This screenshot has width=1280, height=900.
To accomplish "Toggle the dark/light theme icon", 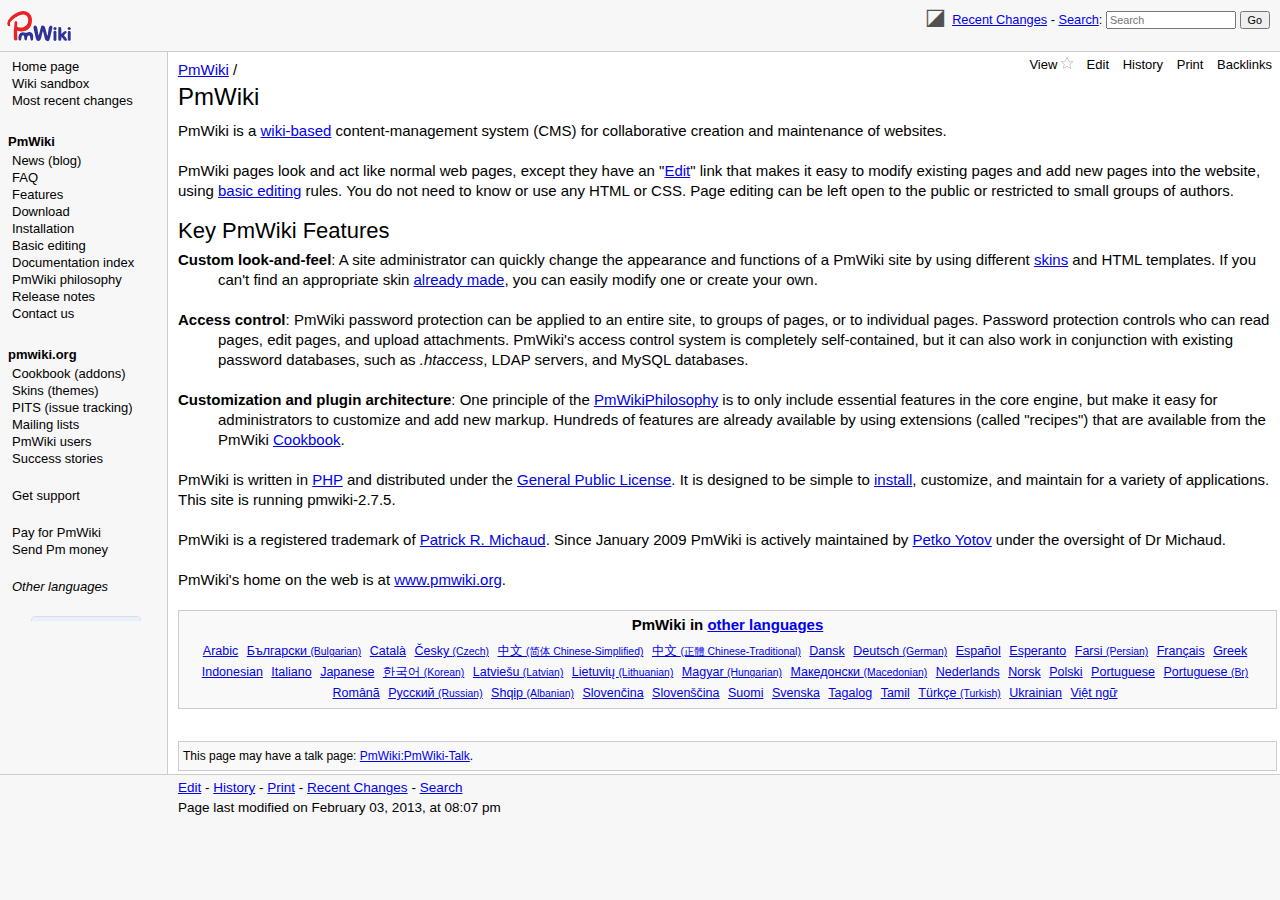I will click(935, 18).
